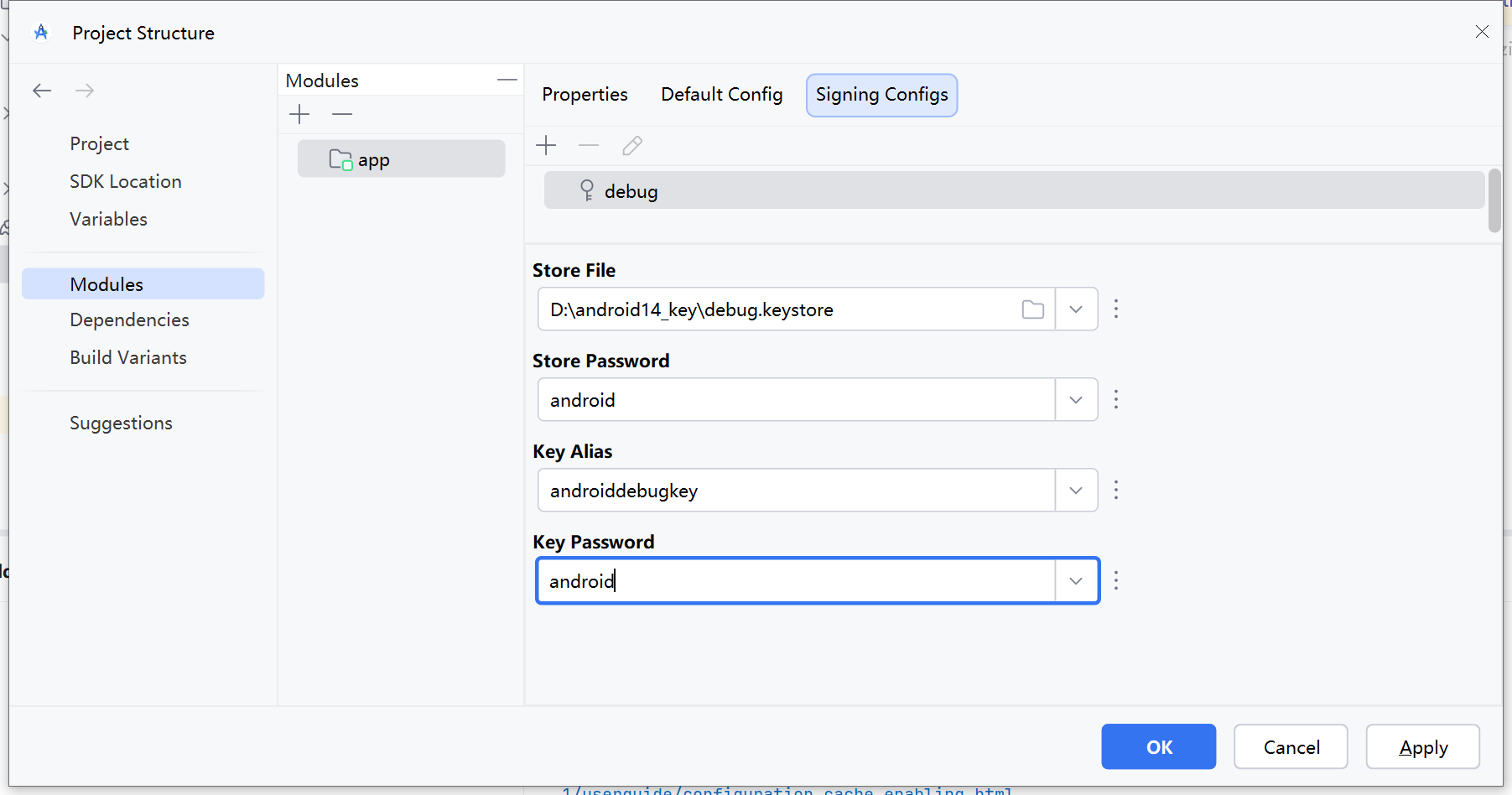This screenshot has width=1512, height=795.
Task: Open the Suggestions section
Action: (x=122, y=423)
